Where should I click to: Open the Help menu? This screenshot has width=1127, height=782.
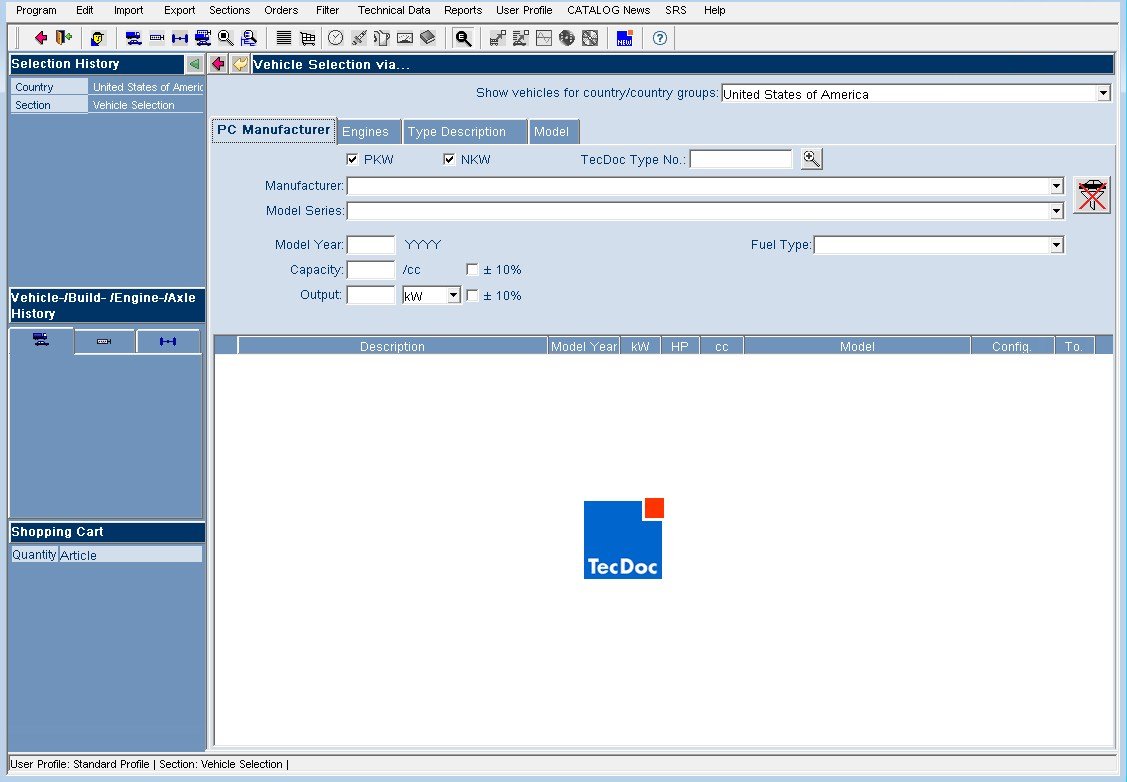(714, 10)
